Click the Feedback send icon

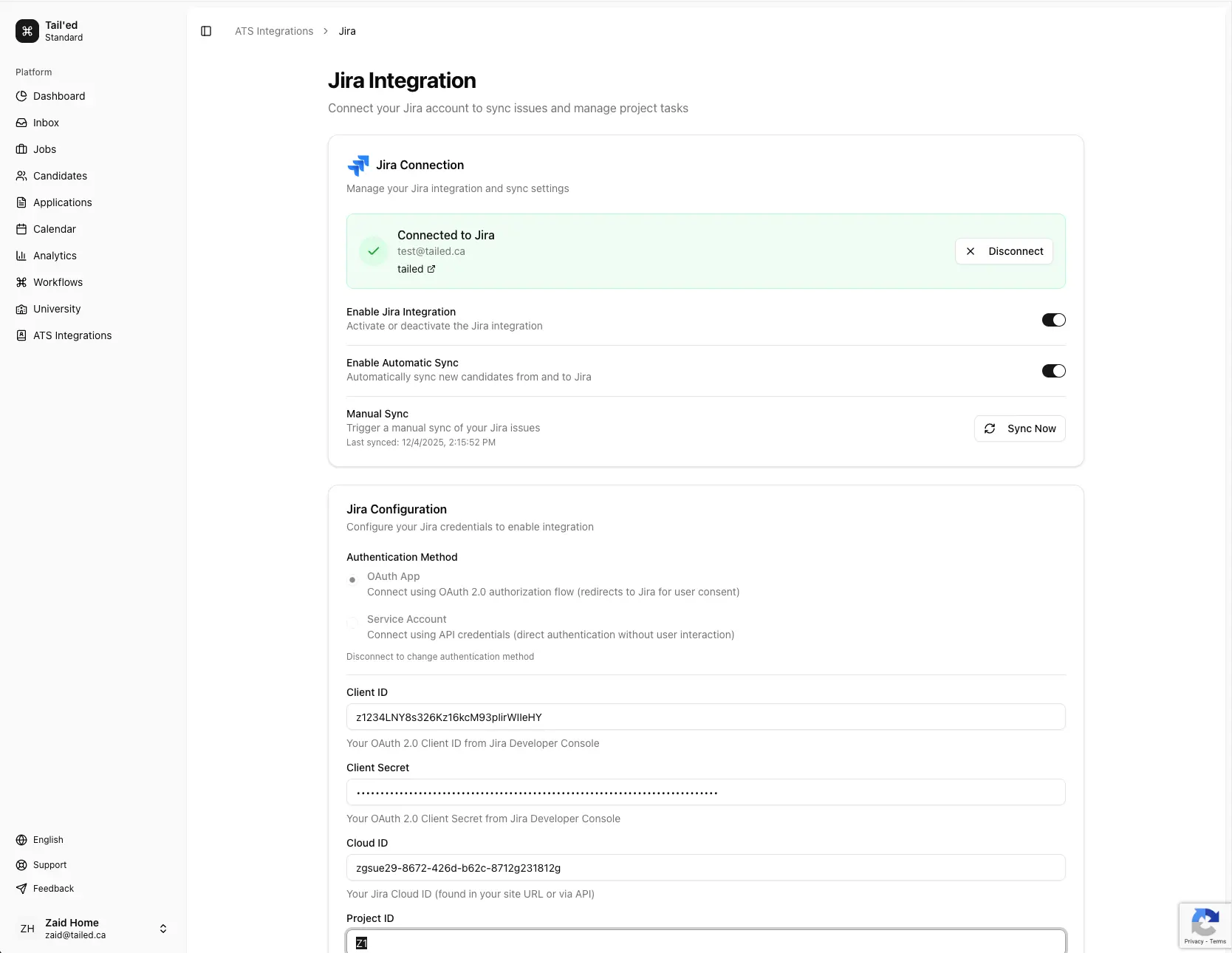pos(21,889)
